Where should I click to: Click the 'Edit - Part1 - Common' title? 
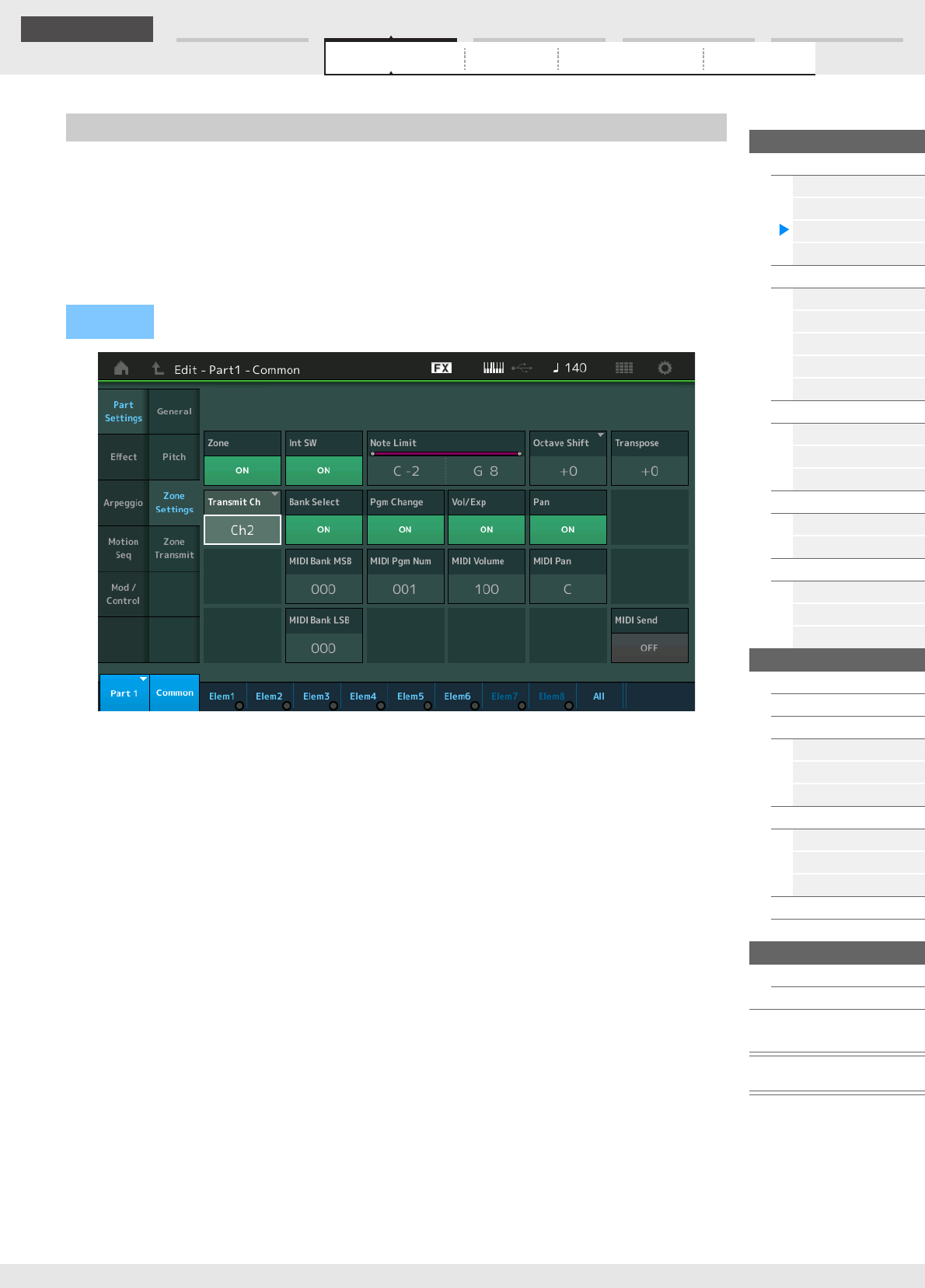coord(237,369)
